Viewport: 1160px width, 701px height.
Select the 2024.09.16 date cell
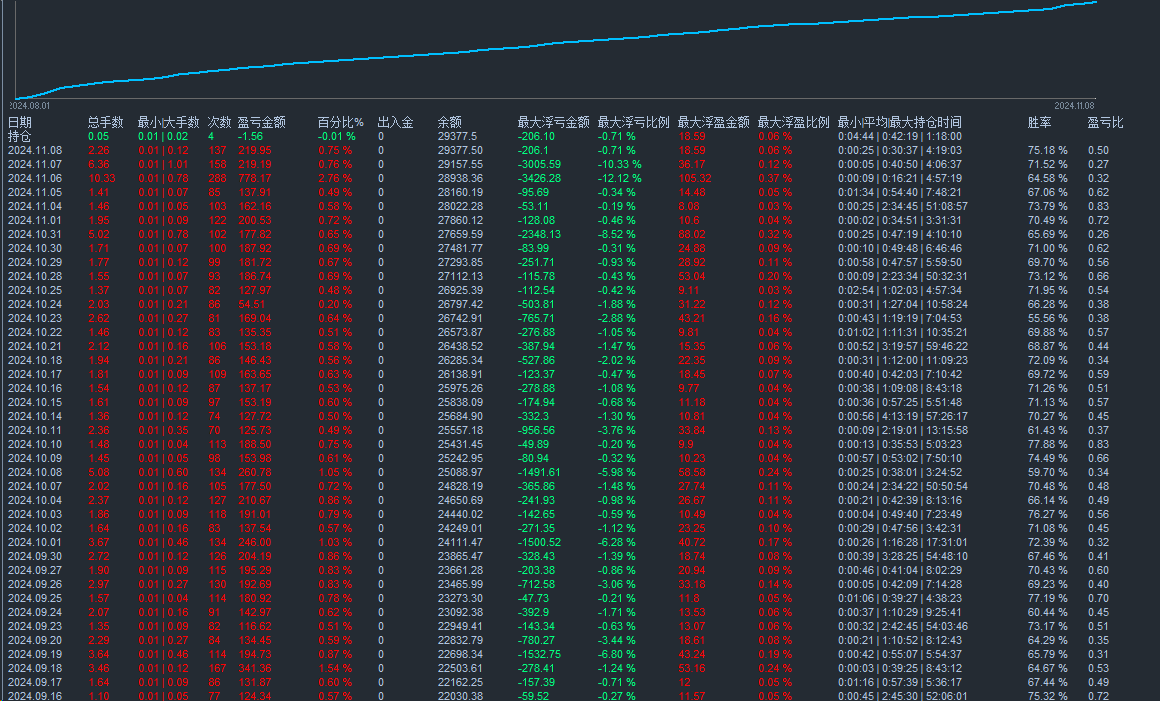click(x=35, y=696)
